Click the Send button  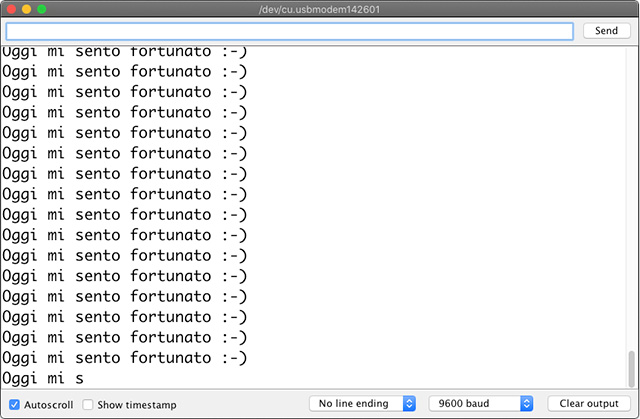(x=606, y=31)
